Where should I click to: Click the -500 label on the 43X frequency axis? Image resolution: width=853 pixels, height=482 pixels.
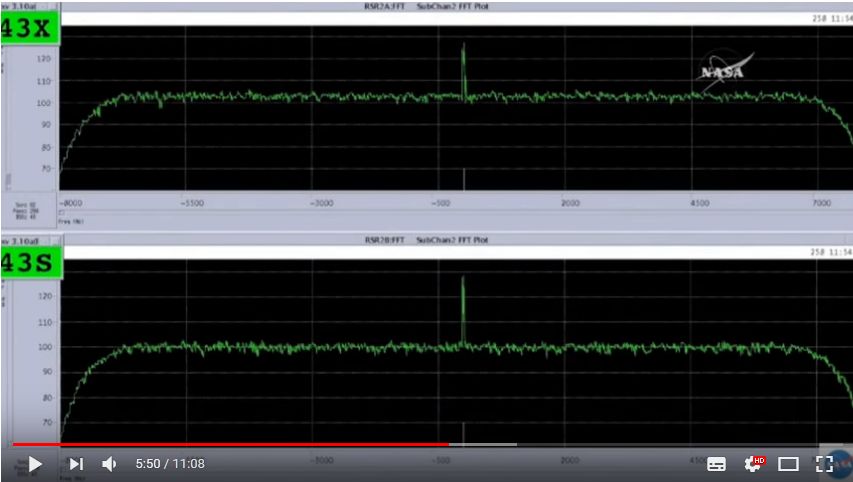pyautogui.click(x=441, y=203)
